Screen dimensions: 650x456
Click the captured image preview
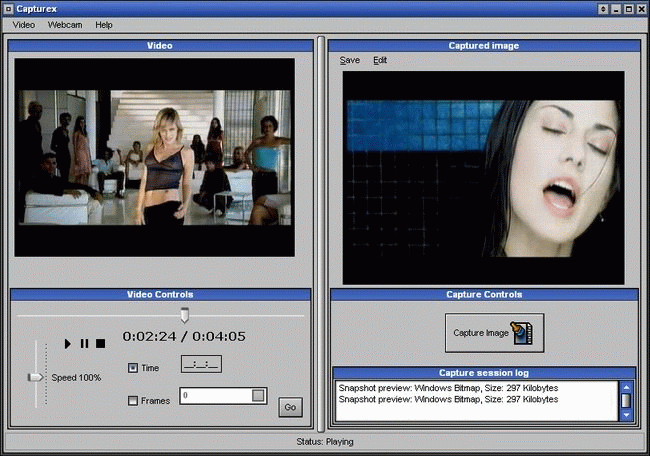click(483, 176)
